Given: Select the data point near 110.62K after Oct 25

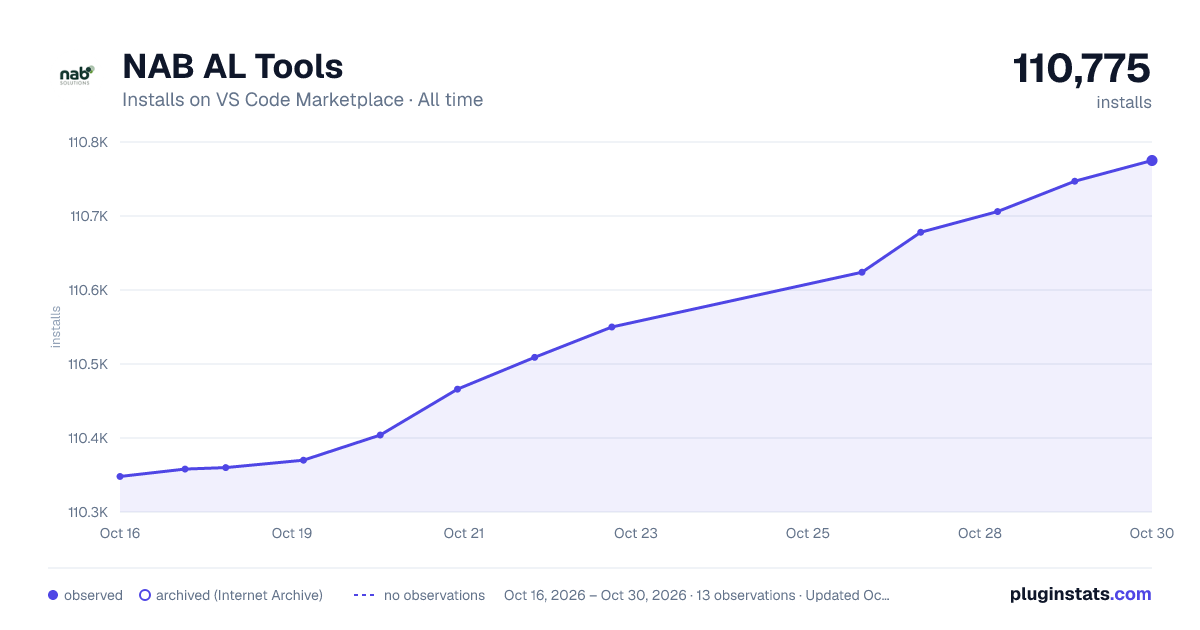Looking at the screenshot, I should coord(862,272).
